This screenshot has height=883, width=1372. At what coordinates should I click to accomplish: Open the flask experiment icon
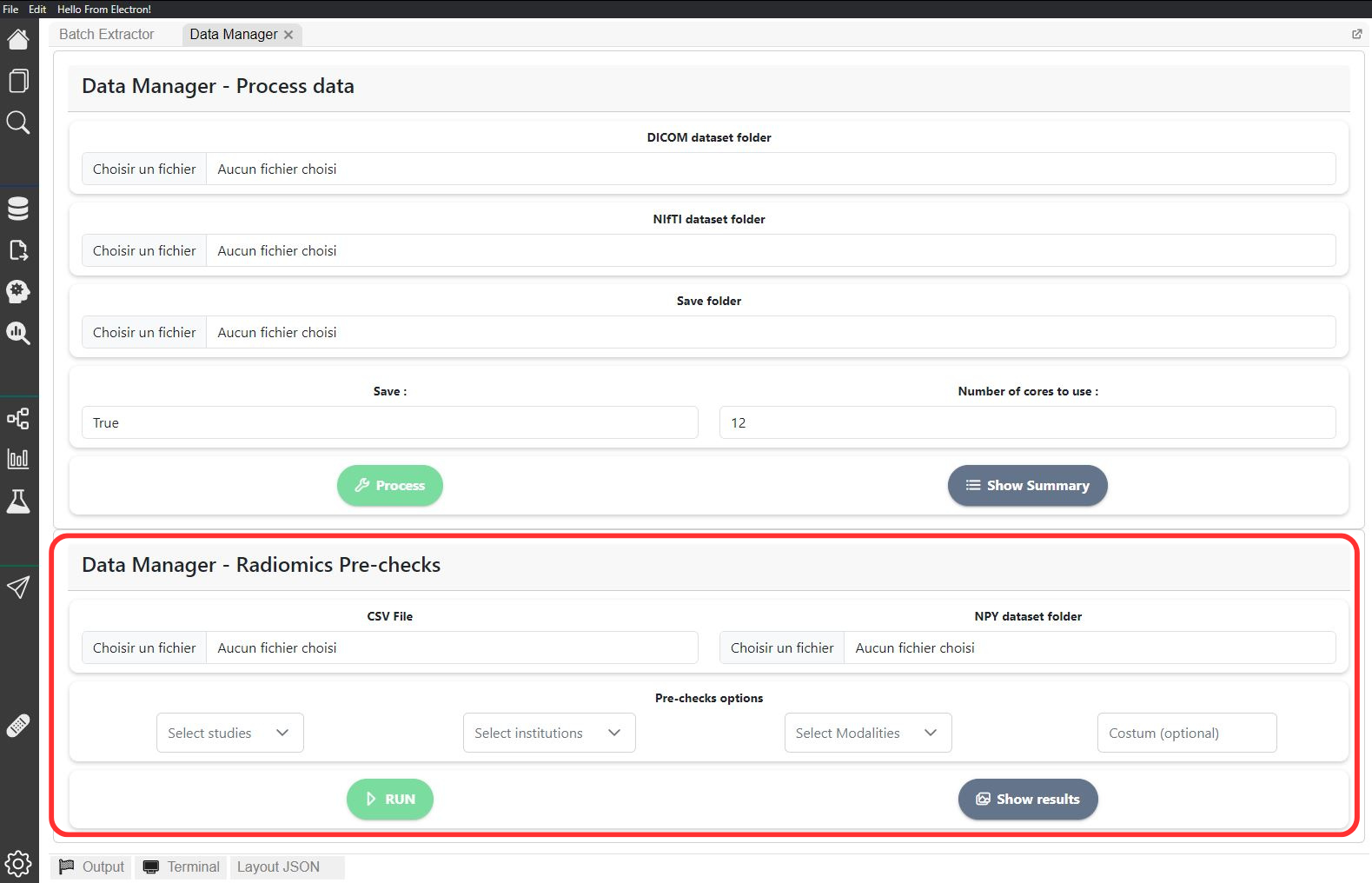pos(18,501)
